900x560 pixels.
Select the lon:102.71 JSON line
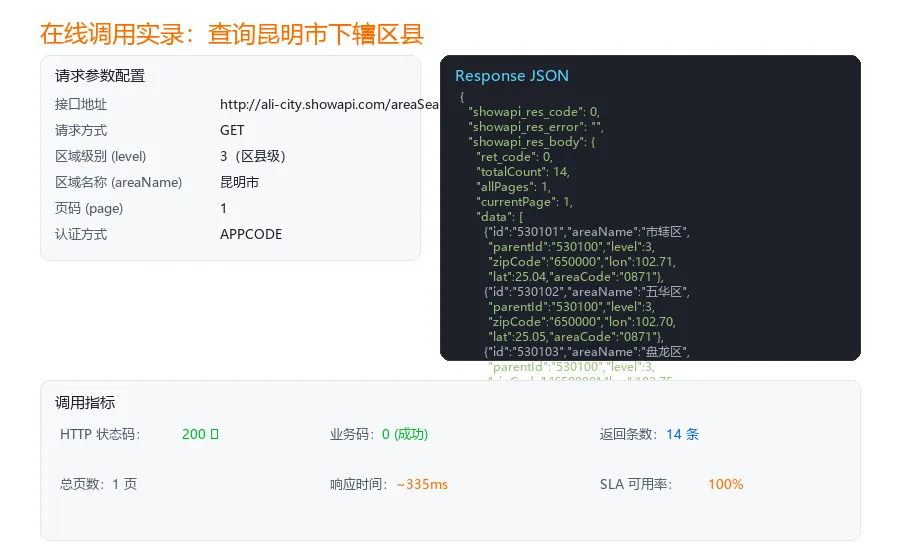point(582,262)
